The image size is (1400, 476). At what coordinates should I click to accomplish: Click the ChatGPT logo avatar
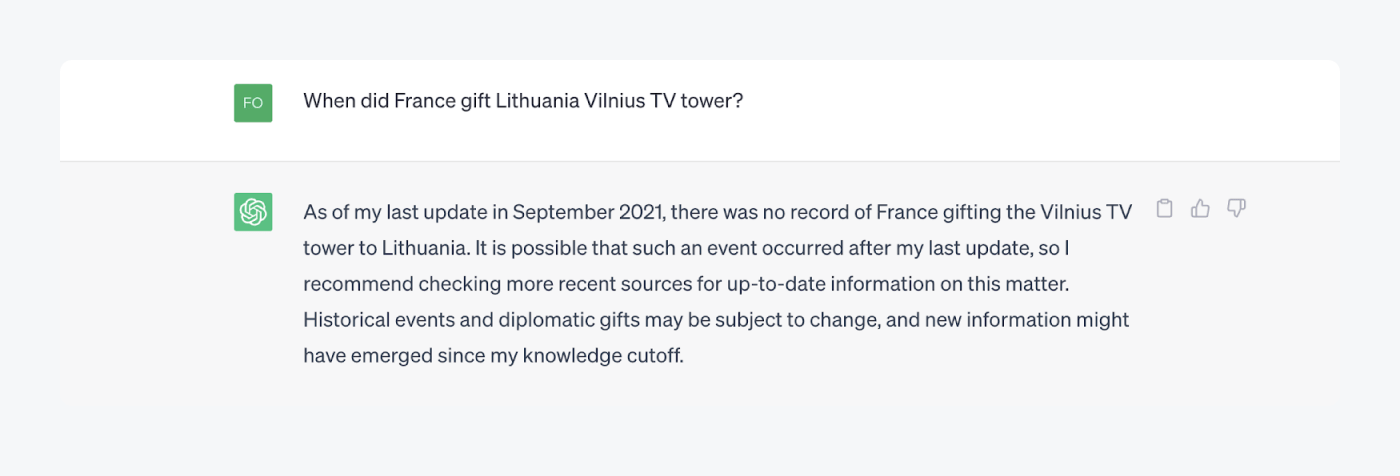(253, 212)
